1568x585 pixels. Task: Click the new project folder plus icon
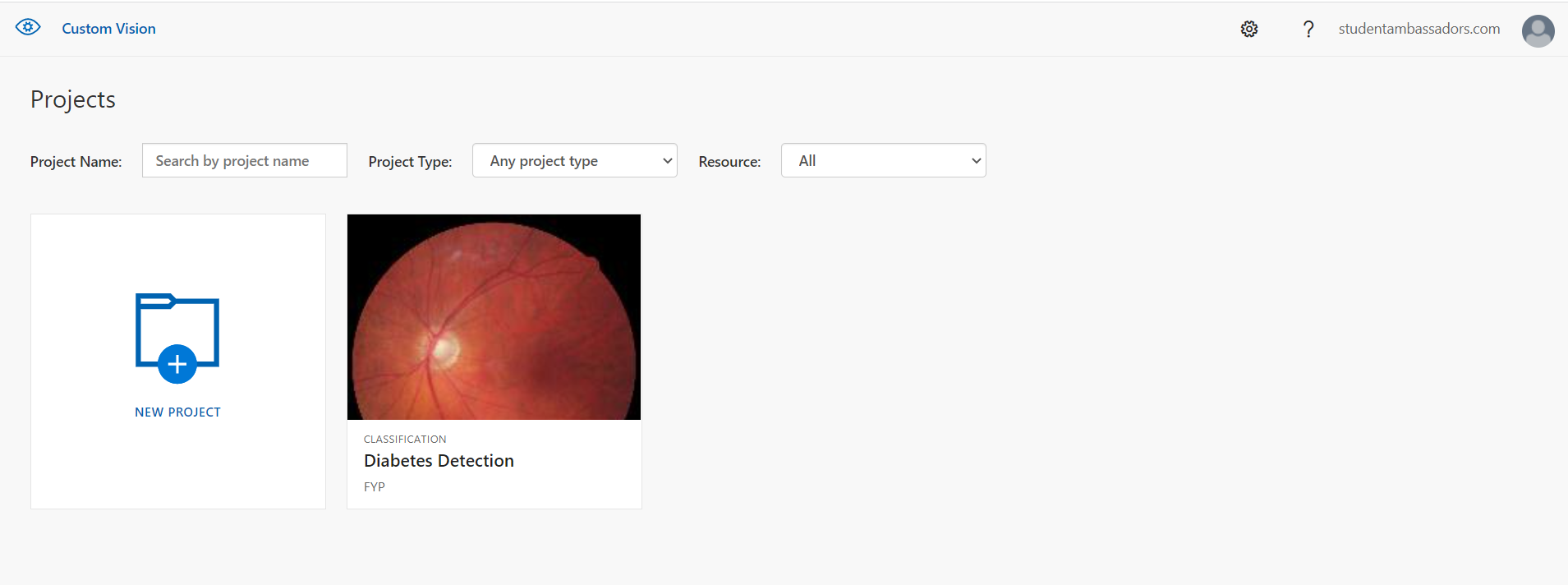tap(177, 338)
